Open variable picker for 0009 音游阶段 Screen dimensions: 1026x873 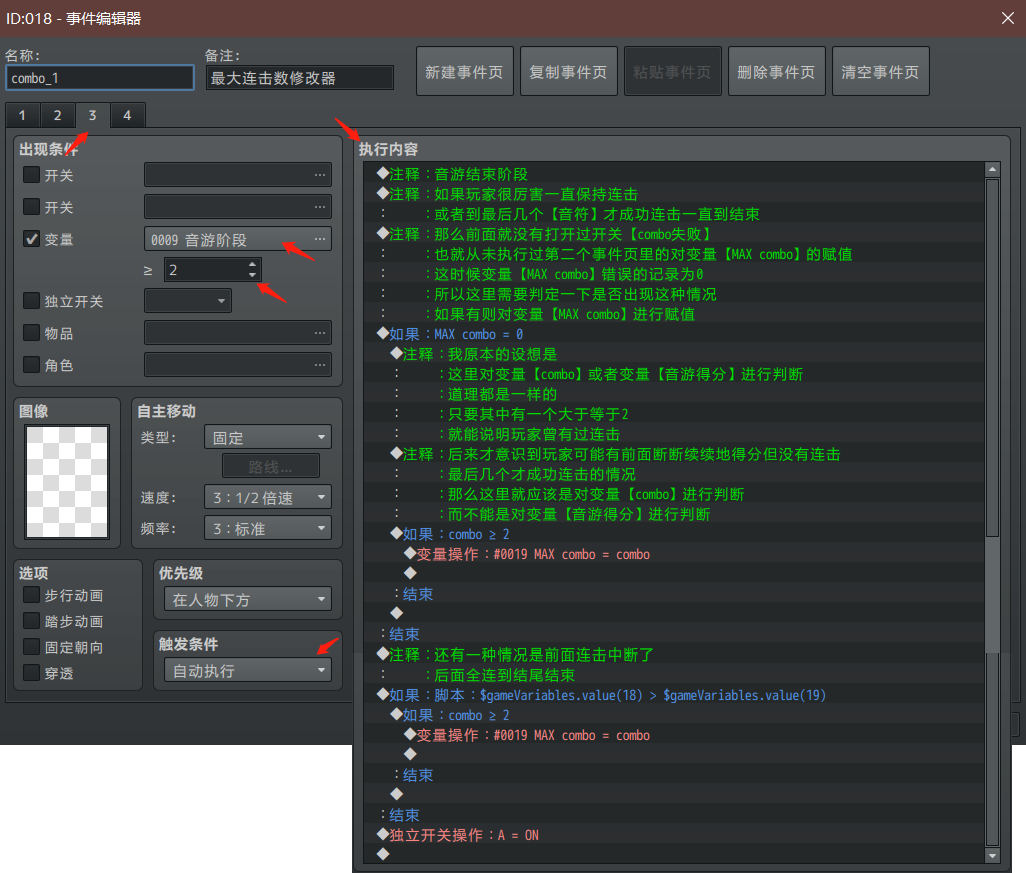click(319, 239)
